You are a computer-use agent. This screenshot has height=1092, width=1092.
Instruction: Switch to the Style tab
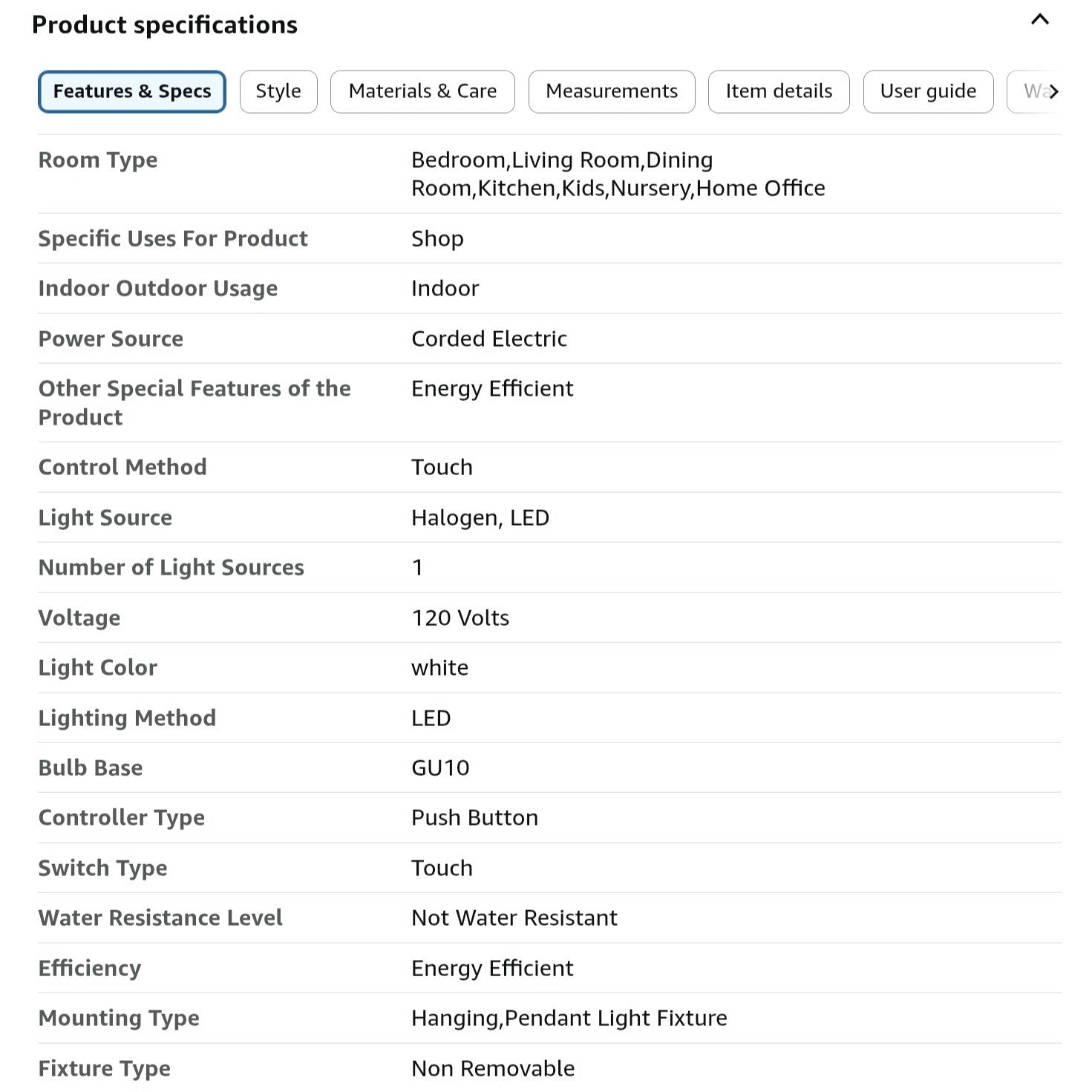tap(278, 91)
